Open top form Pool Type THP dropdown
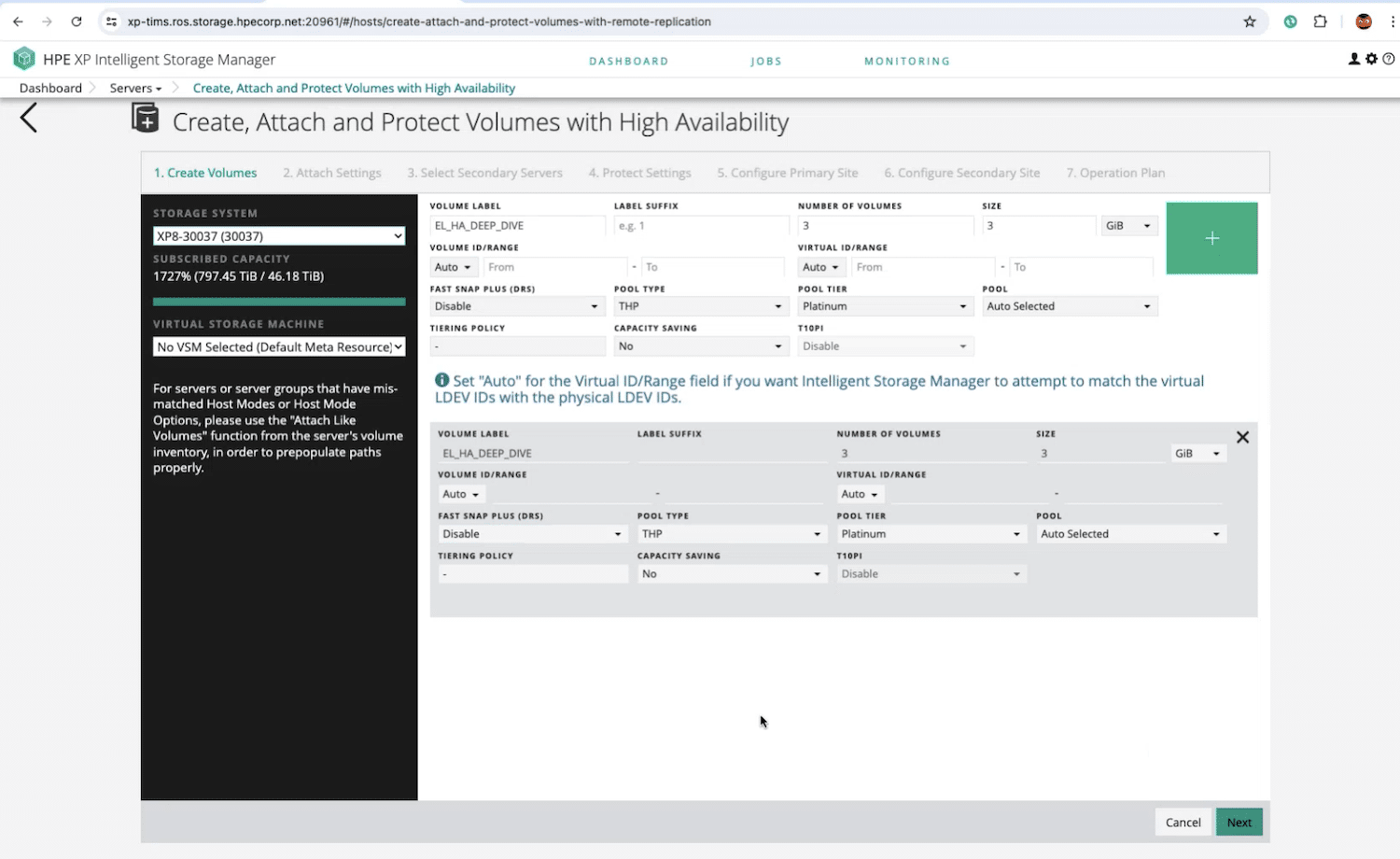 pyautogui.click(x=701, y=306)
